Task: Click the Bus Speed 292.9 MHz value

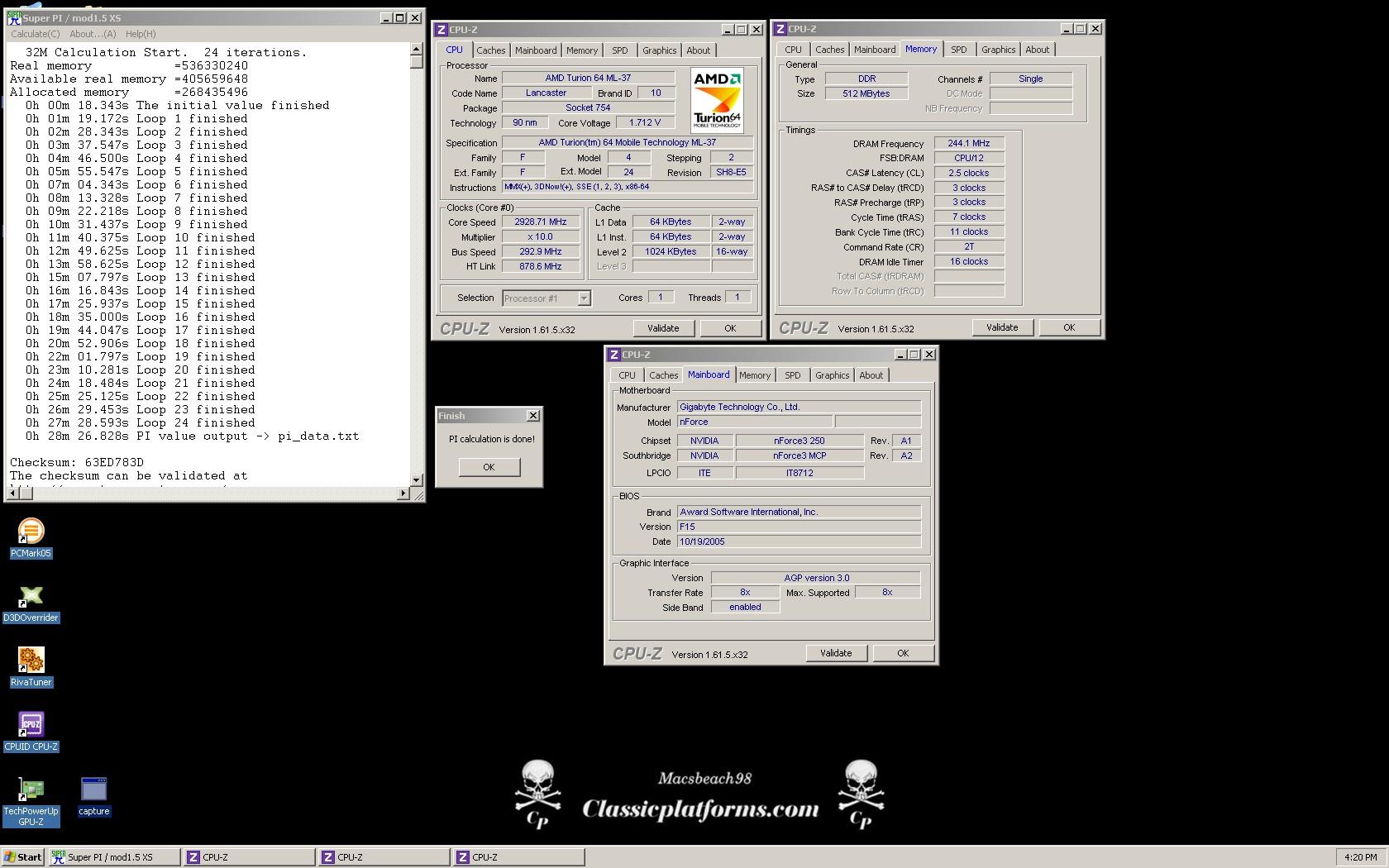Action: pyautogui.click(x=541, y=252)
